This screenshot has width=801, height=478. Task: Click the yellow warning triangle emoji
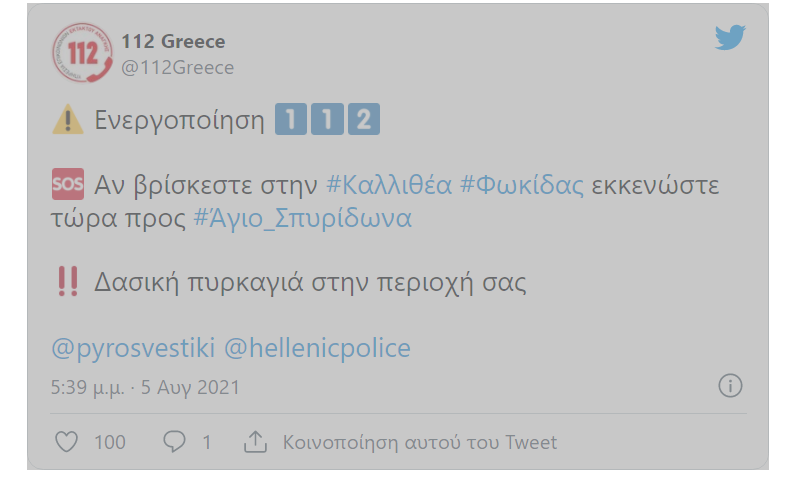67,120
